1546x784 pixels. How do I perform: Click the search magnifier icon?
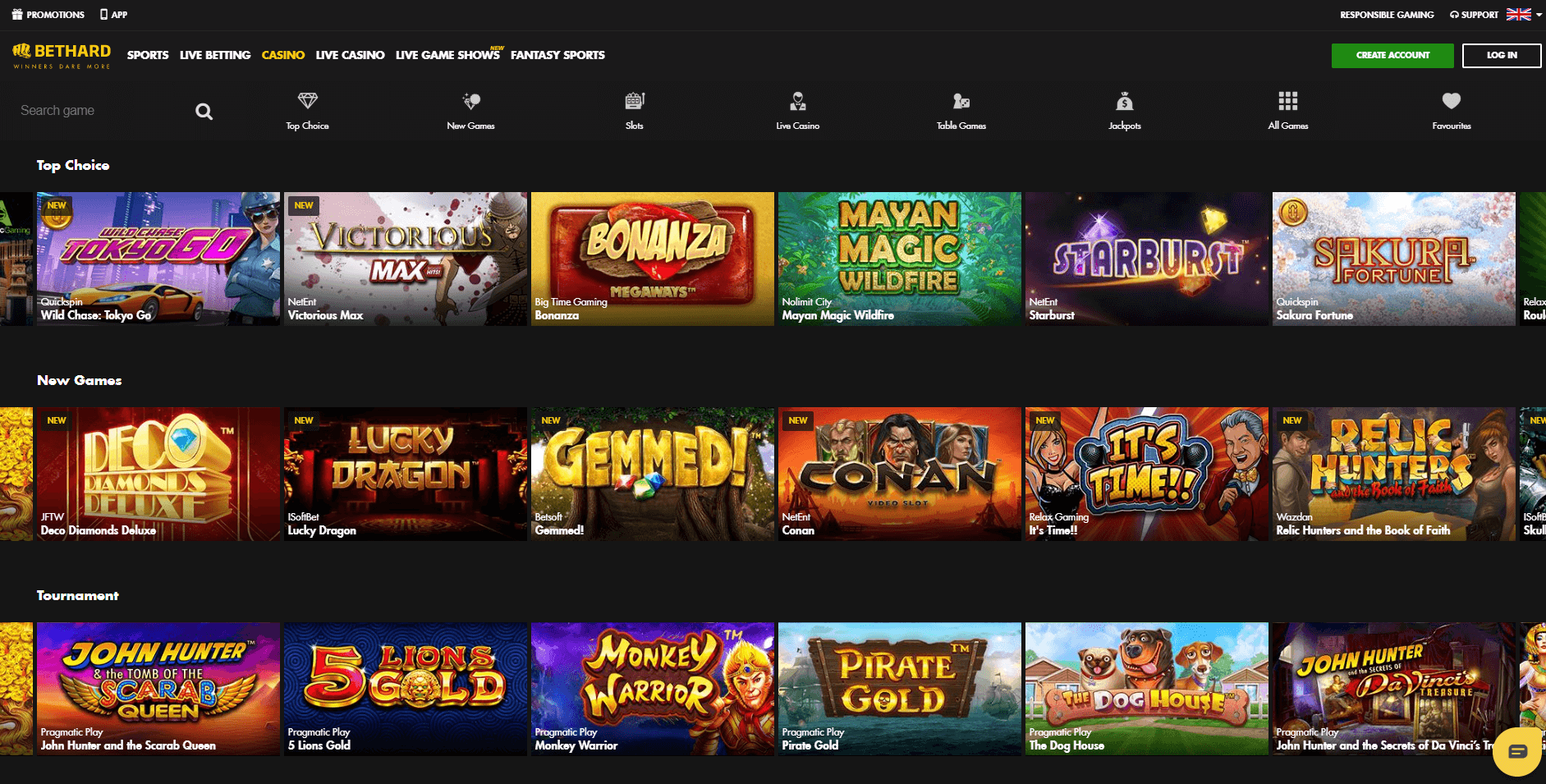point(204,112)
